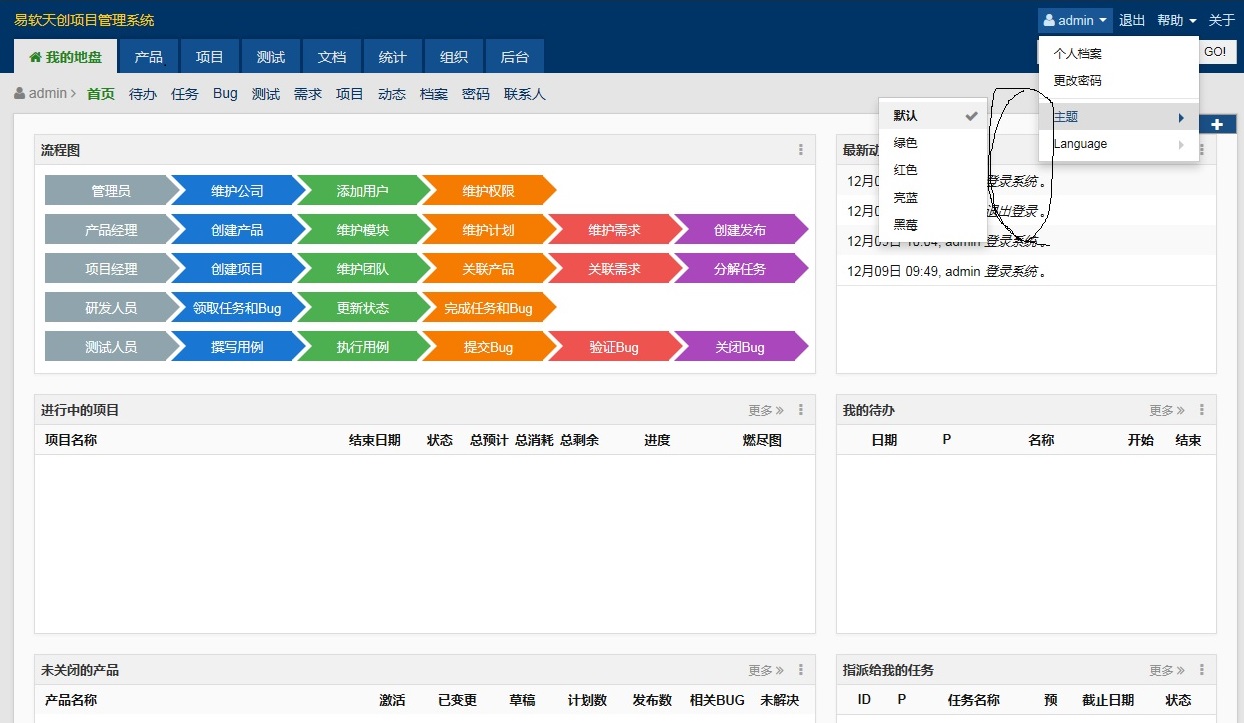This screenshot has height=723, width=1244.
Task: Click the 创建产品 flow step
Action: (x=237, y=229)
